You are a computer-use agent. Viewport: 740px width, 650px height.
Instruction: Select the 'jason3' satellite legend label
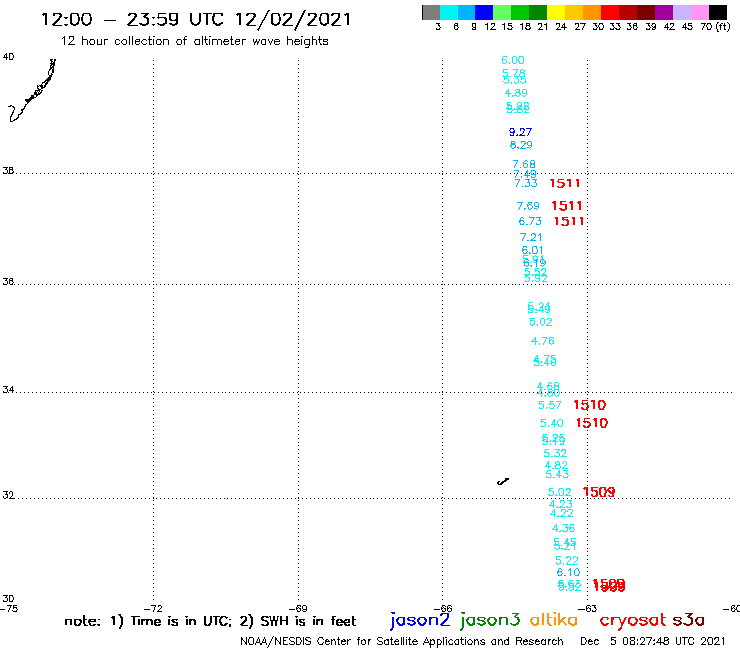(x=490, y=620)
